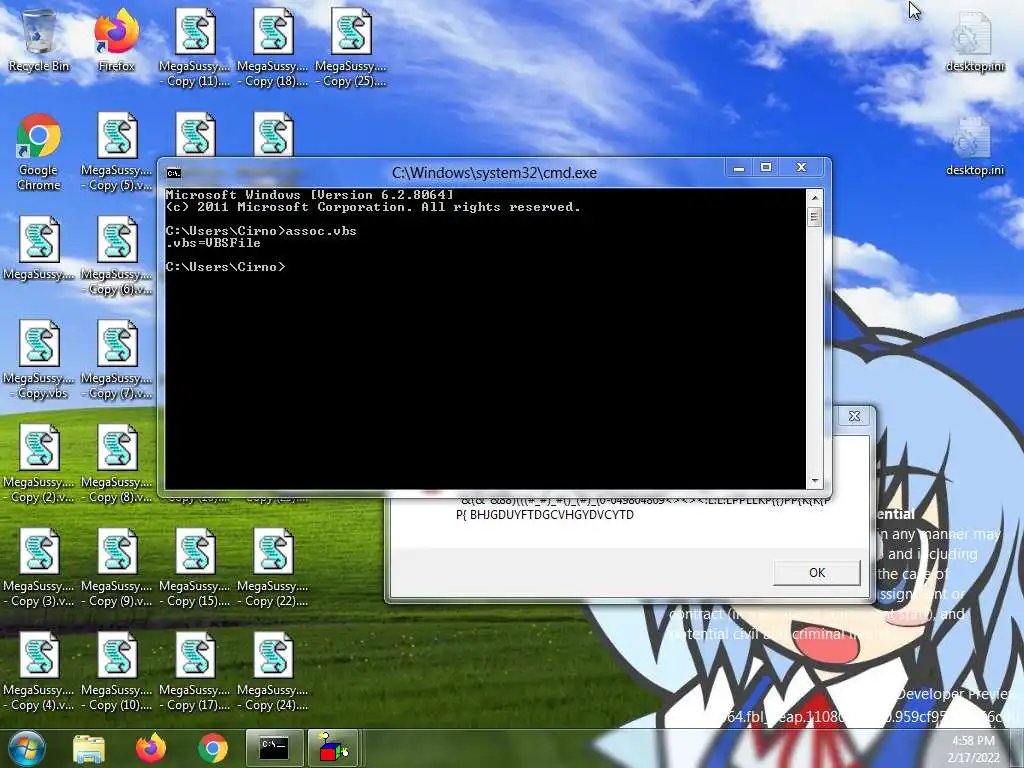Select the MegaSussy Copy (6) script file
This screenshot has height=768, width=1024.
pyautogui.click(x=117, y=255)
